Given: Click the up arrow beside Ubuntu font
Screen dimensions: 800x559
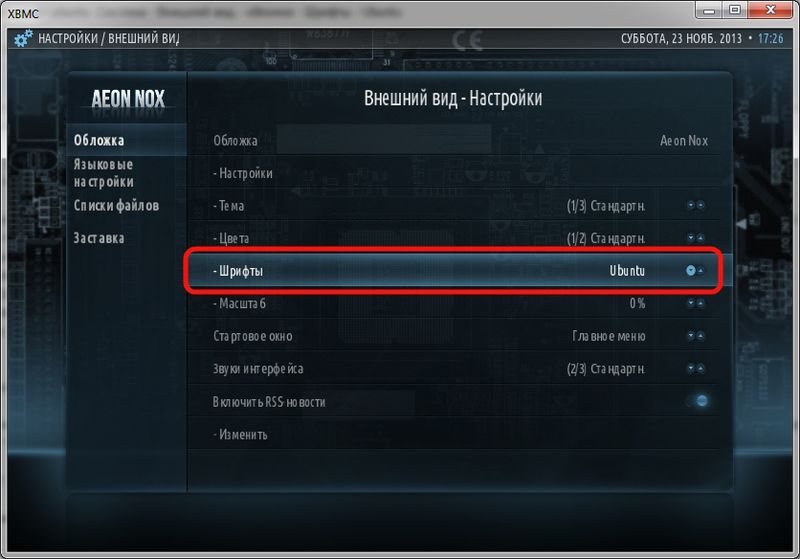Looking at the screenshot, I should 701,270.
